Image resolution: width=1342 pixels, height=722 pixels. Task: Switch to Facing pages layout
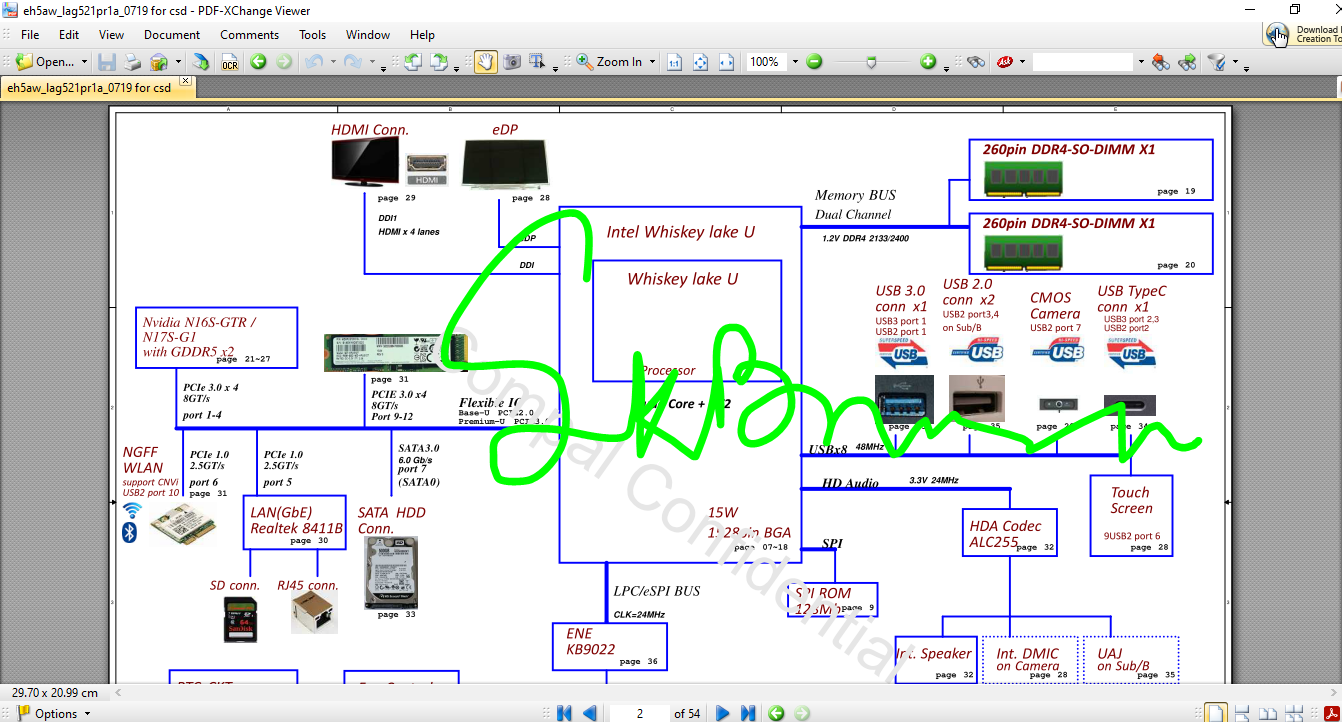click(1267, 713)
